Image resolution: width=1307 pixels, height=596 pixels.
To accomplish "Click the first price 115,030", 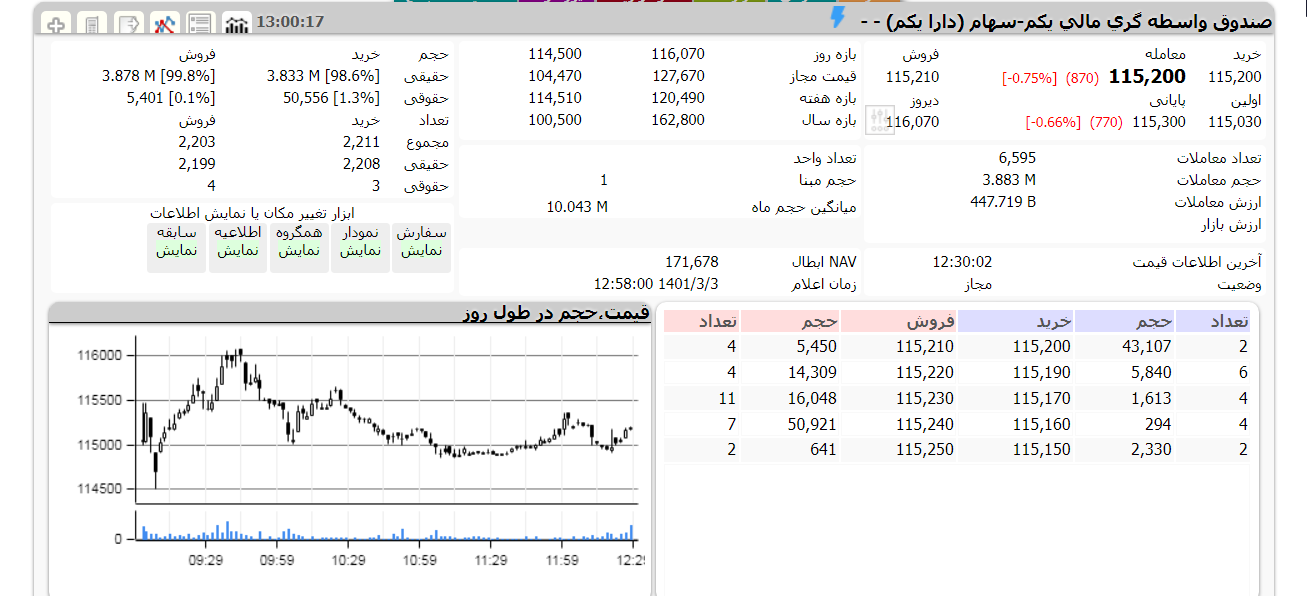I will [1235, 122].
